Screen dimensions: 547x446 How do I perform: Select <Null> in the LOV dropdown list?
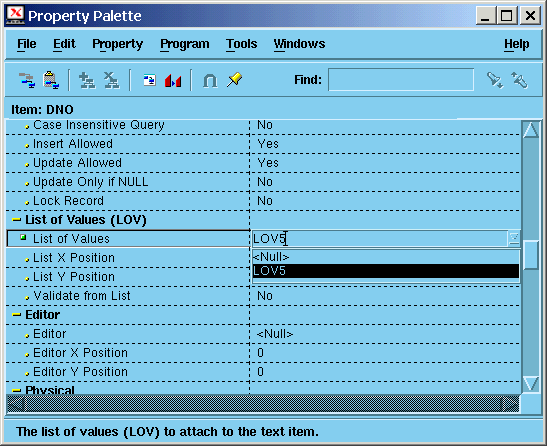point(385,257)
